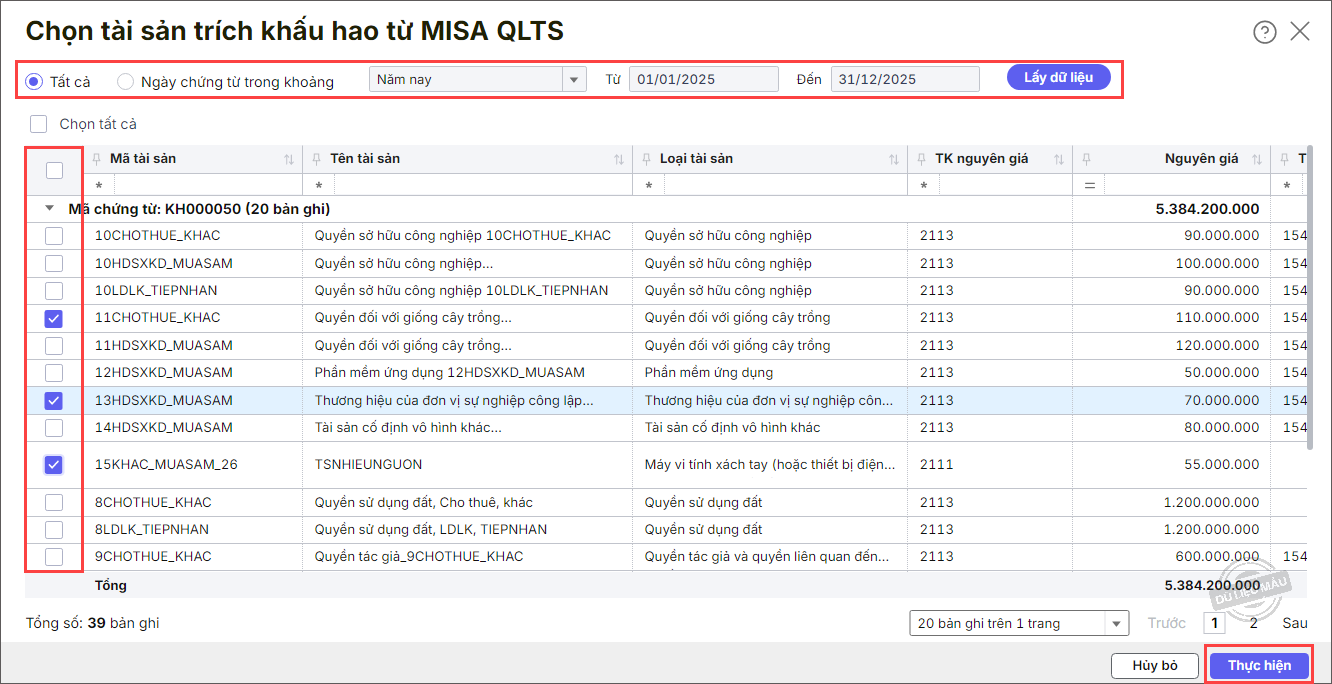Open filter operator for Mã tài sản
The height and width of the screenshot is (684, 1332).
pyautogui.click(x=99, y=185)
